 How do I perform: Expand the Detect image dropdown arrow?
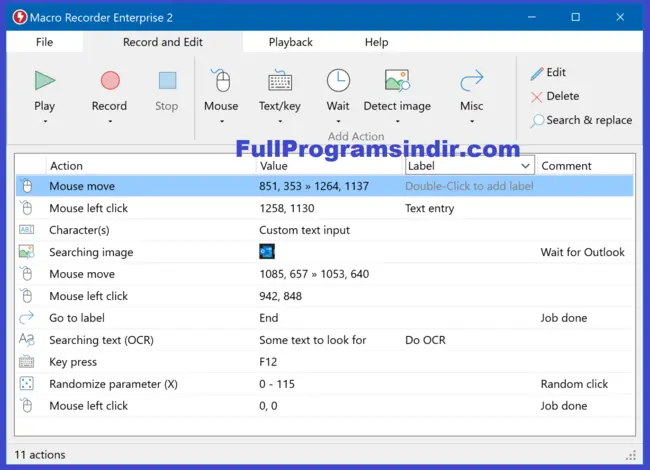tap(398, 121)
